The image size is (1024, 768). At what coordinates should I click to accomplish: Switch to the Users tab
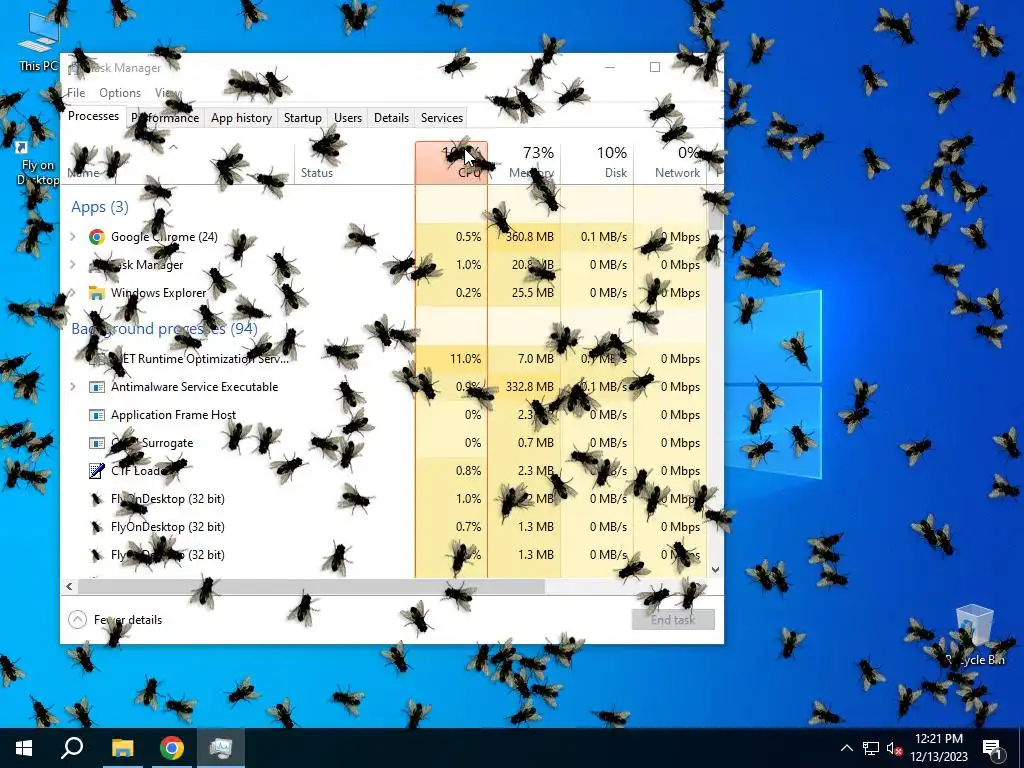(347, 118)
